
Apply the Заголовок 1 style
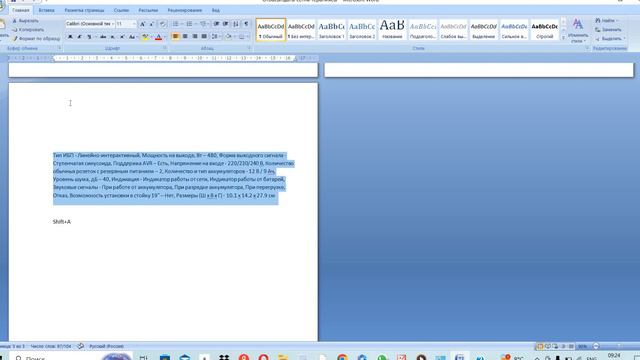click(x=331, y=30)
